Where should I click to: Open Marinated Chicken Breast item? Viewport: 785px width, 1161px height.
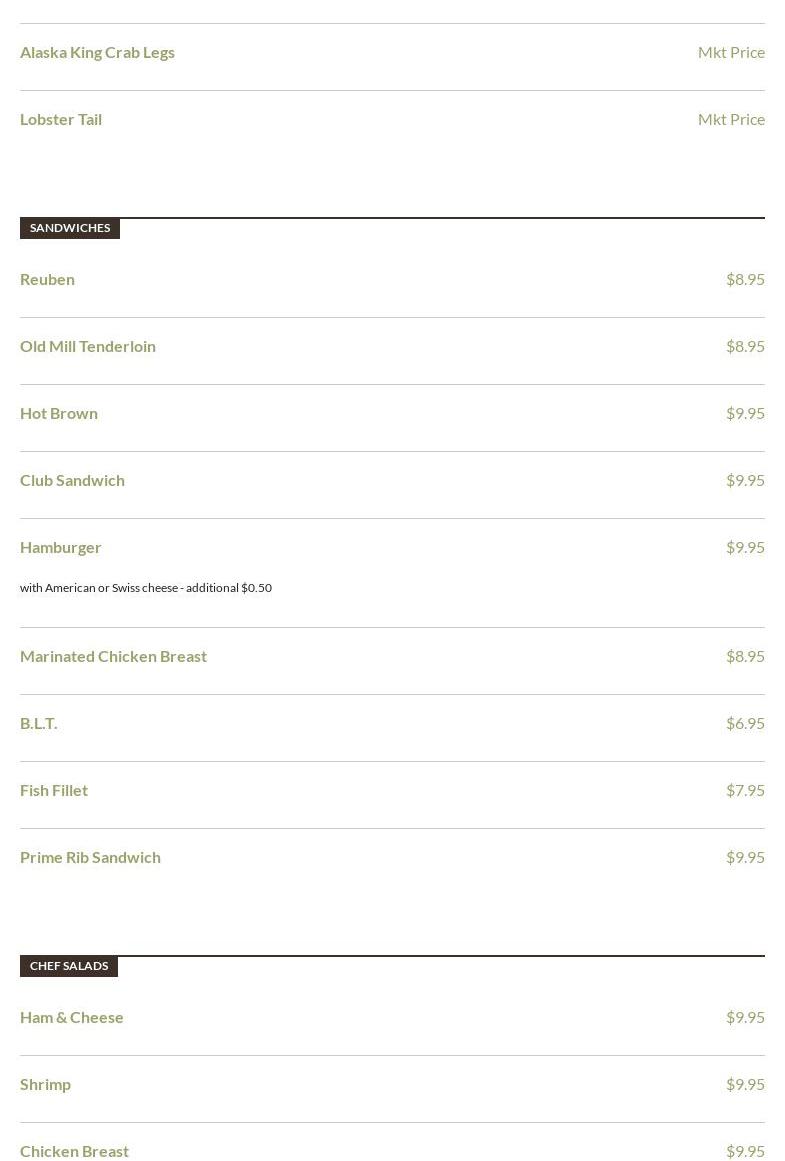[113, 657]
